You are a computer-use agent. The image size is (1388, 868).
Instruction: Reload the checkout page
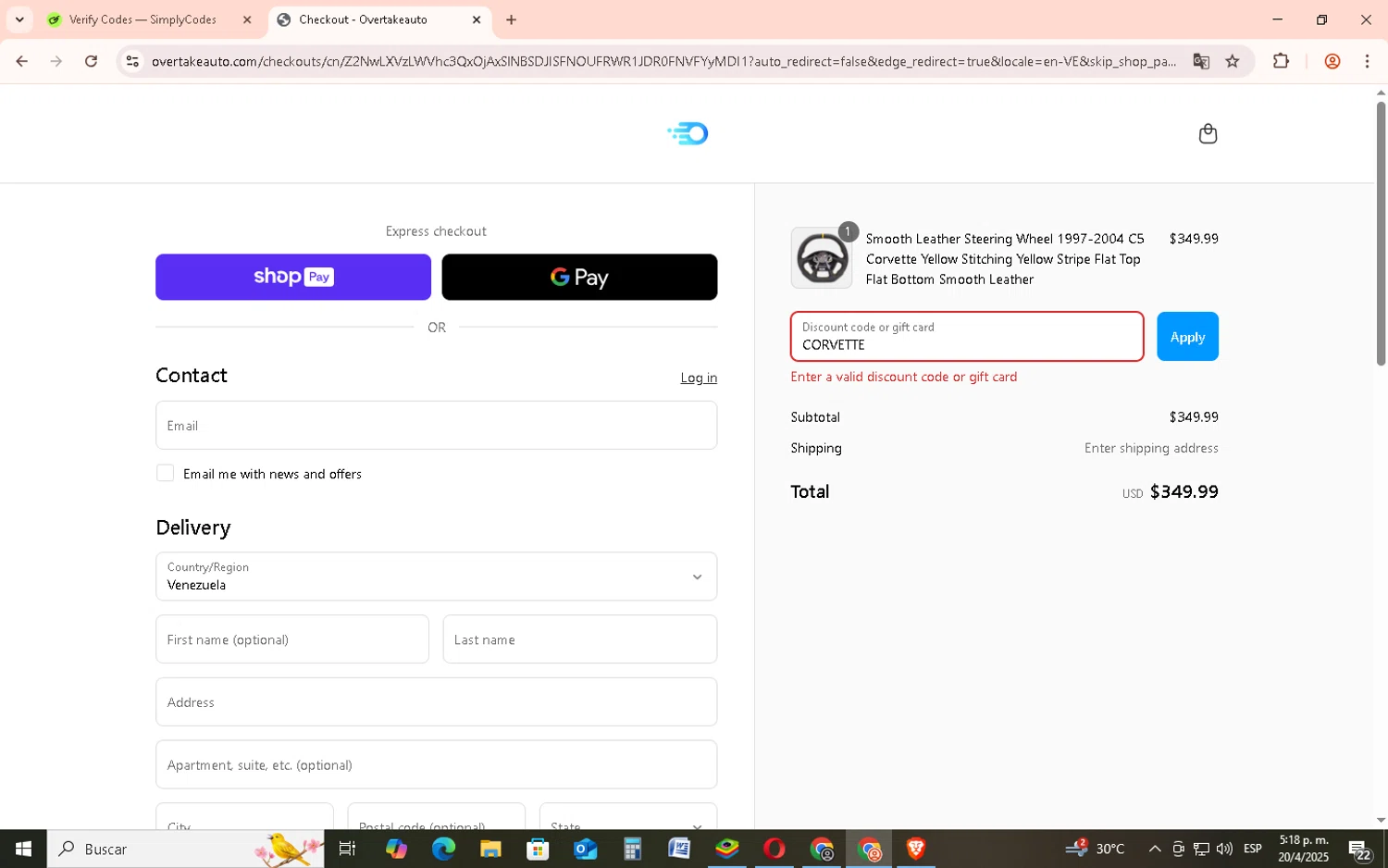click(x=91, y=61)
